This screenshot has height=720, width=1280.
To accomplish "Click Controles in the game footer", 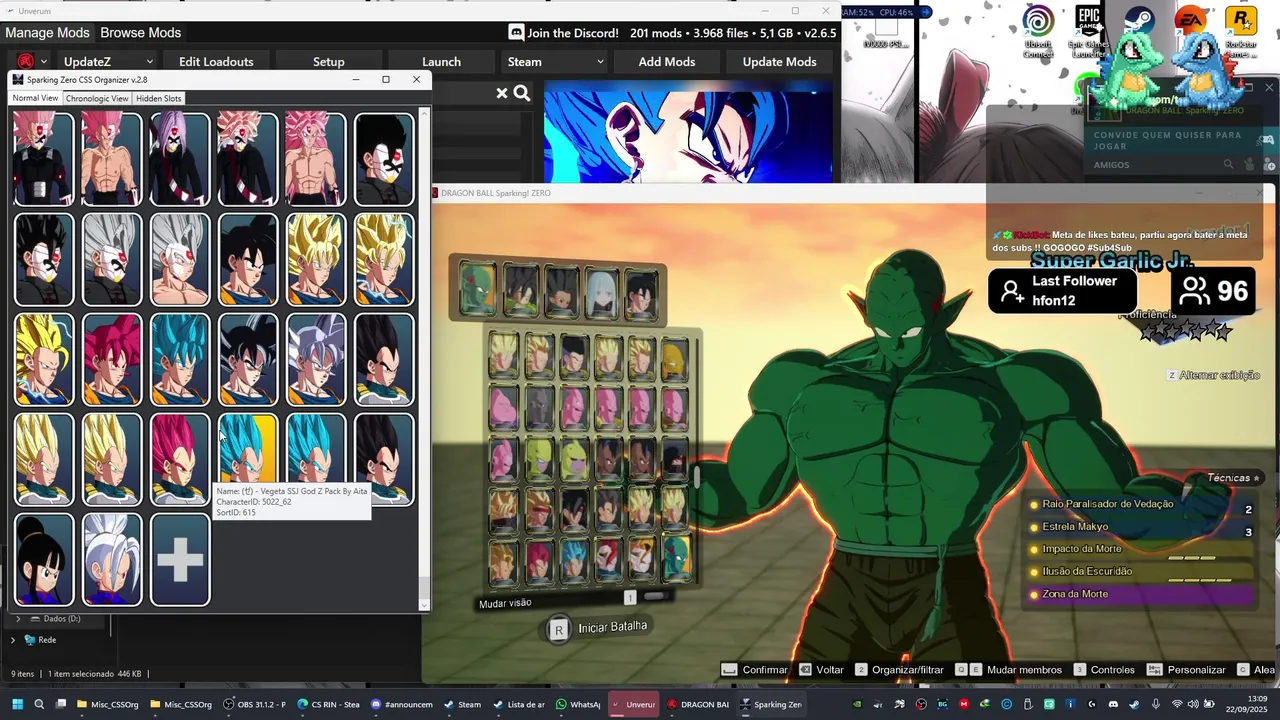I will (x=1104, y=670).
